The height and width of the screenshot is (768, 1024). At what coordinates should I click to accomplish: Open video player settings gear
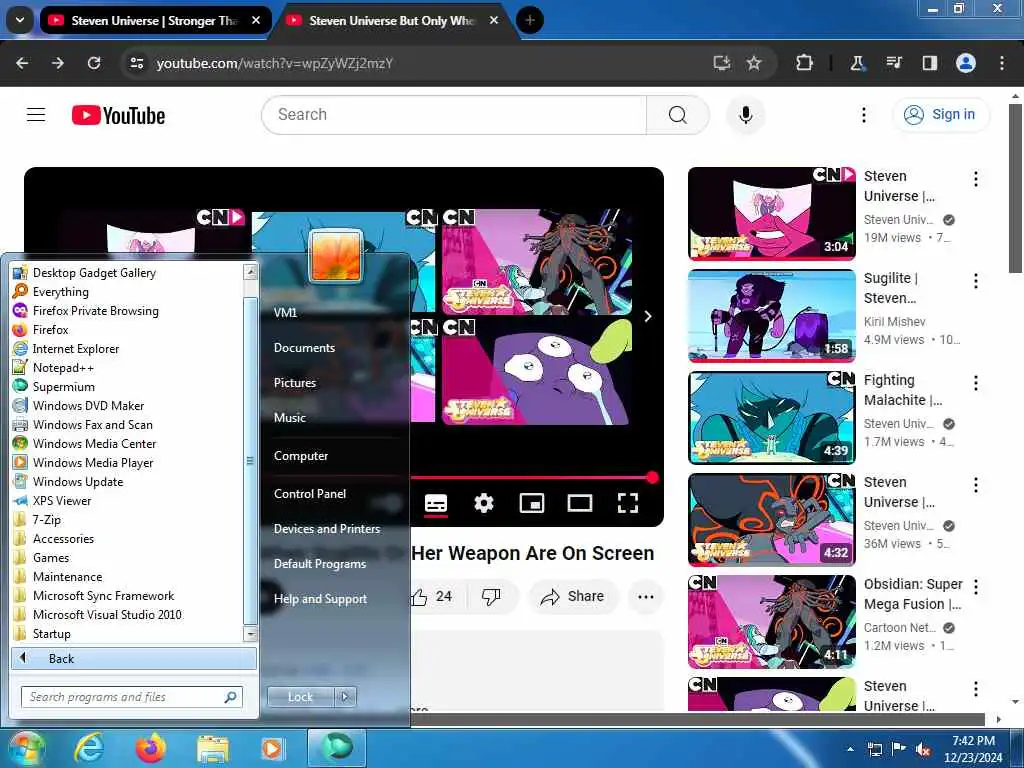click(484, 503)
